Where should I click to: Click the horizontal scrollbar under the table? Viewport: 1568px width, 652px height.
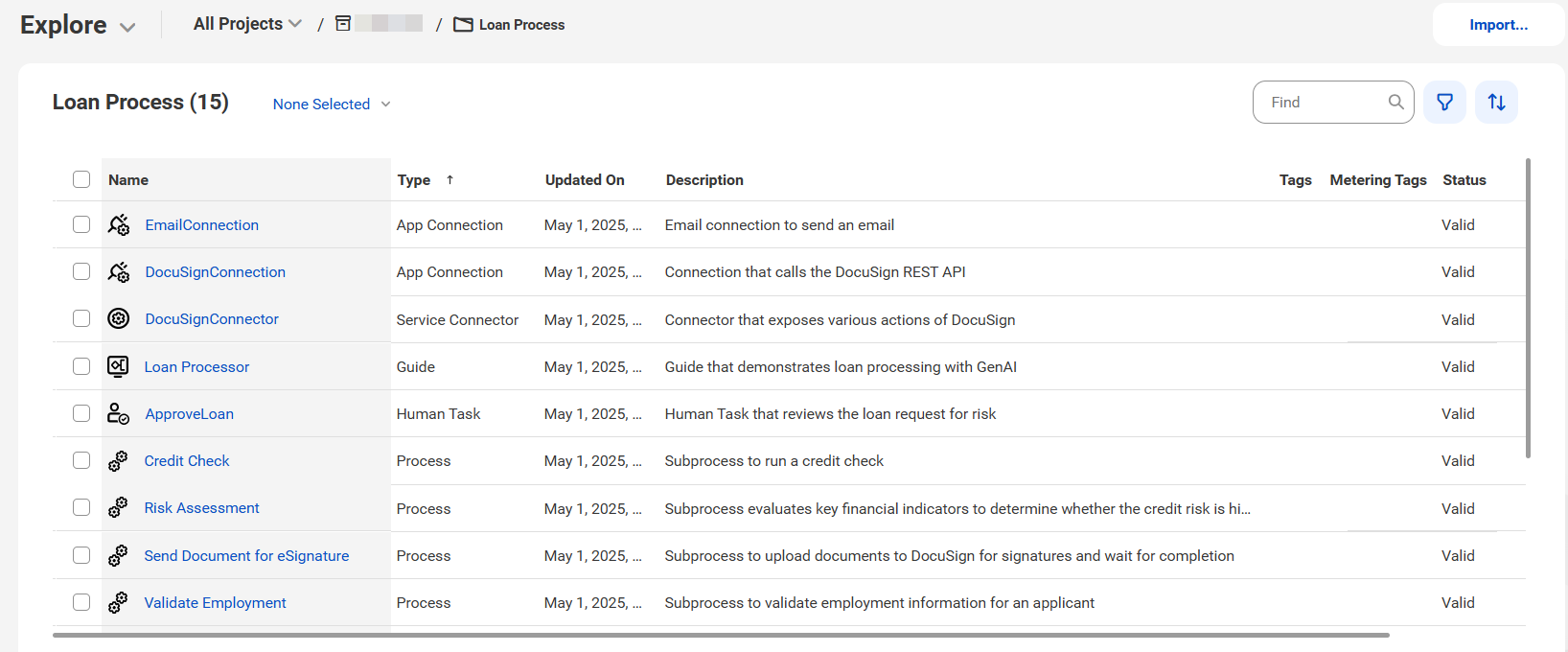(721, 635)
